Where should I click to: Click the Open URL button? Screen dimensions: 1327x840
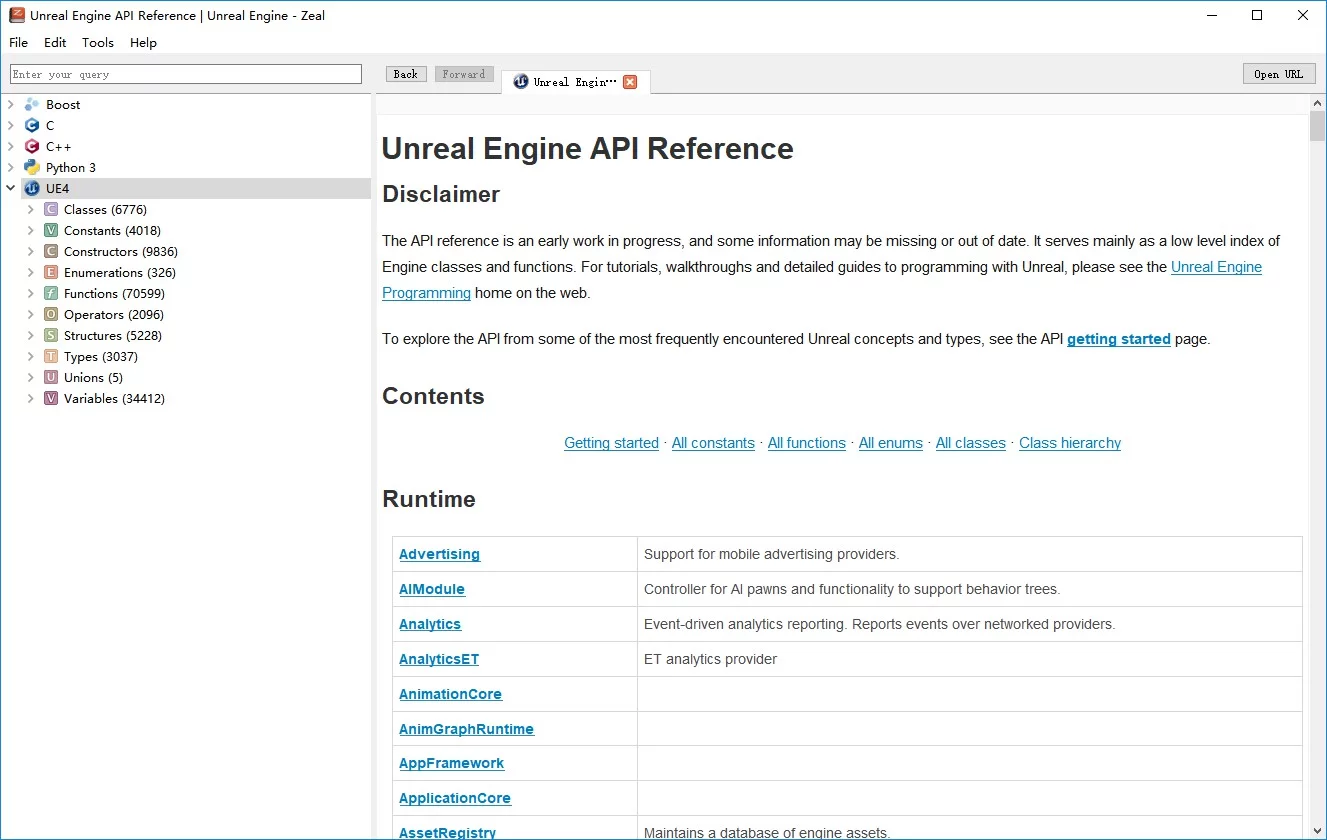click(1279, 73)
